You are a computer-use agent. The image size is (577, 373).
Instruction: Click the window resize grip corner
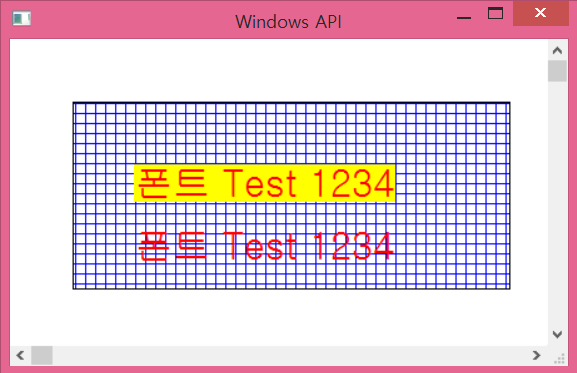(559, 358)
